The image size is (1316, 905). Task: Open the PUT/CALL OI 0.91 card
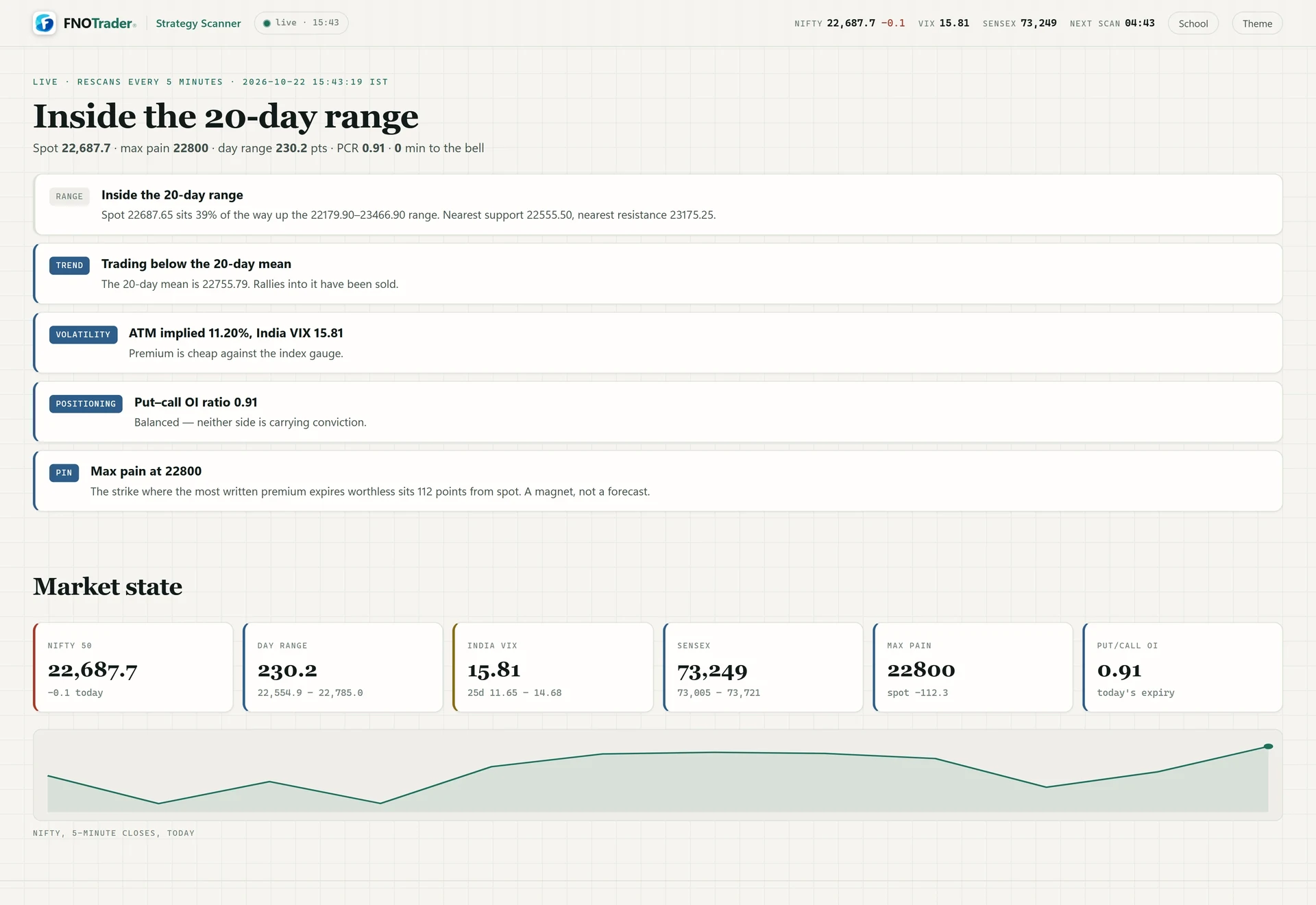pos(1182,667)
